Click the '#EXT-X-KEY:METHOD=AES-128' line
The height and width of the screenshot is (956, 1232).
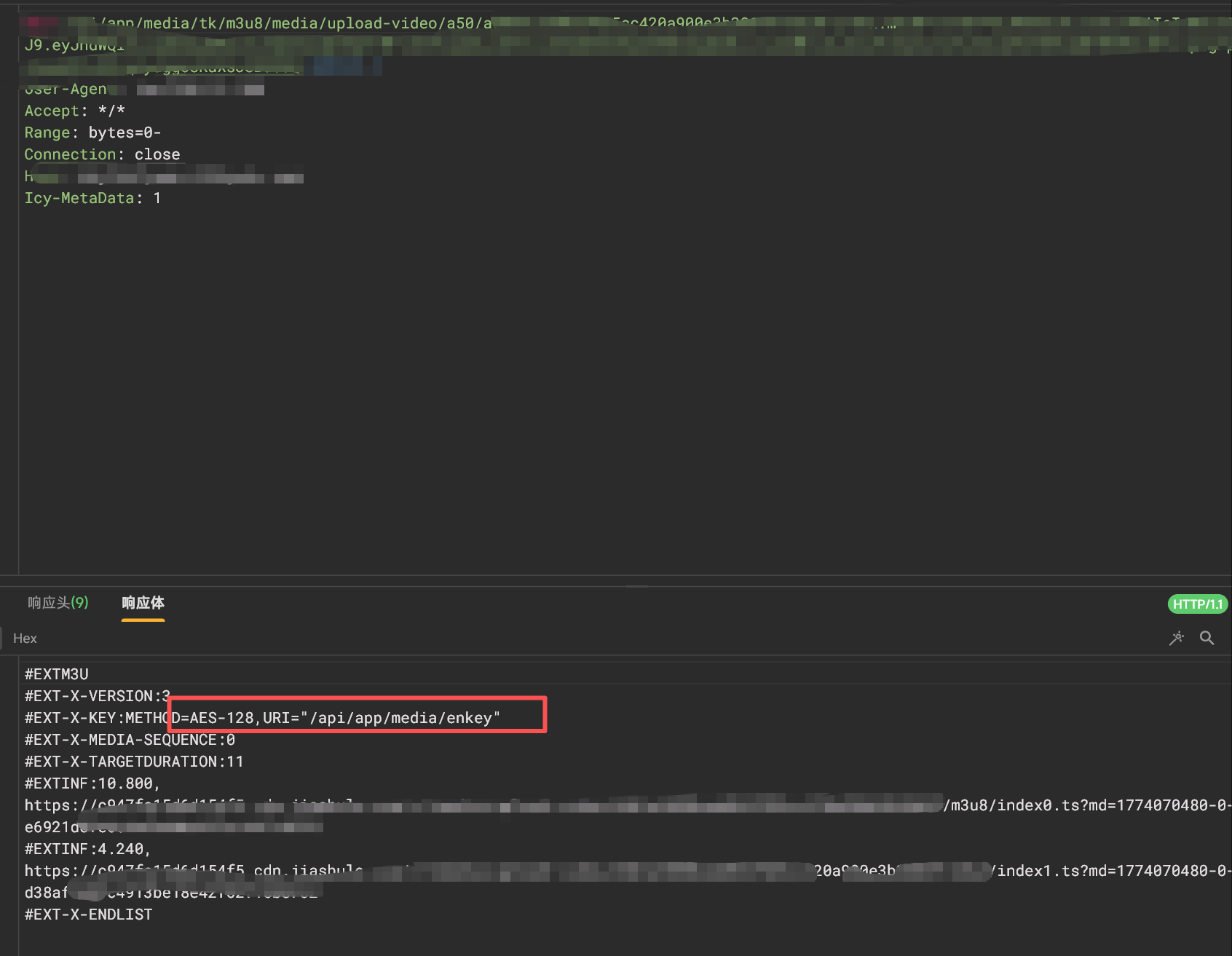[263, 718]
